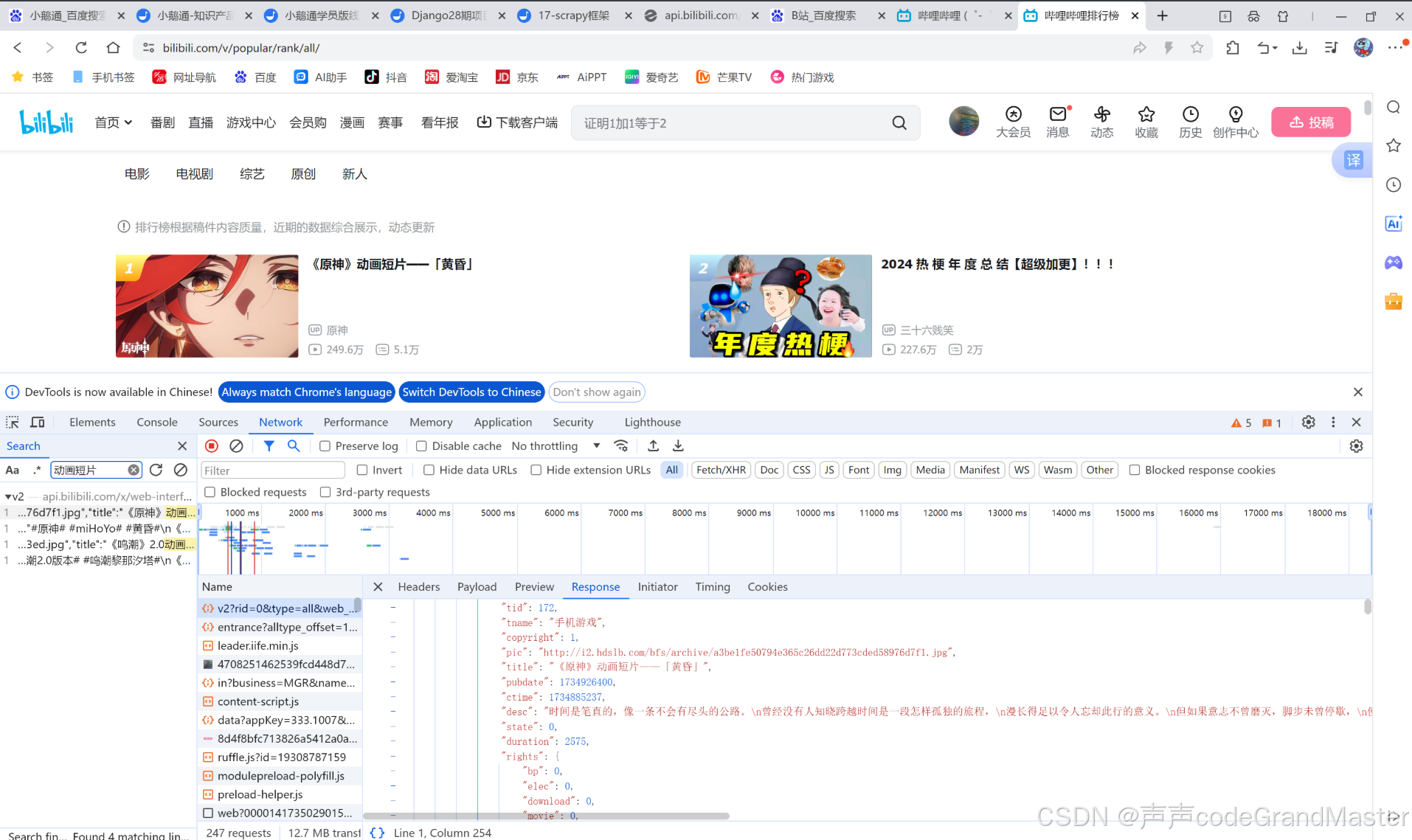The height and width of the screenshot is (840, 1412).
Task: Import HAR file with upload arrow
Action: [654, 445]
